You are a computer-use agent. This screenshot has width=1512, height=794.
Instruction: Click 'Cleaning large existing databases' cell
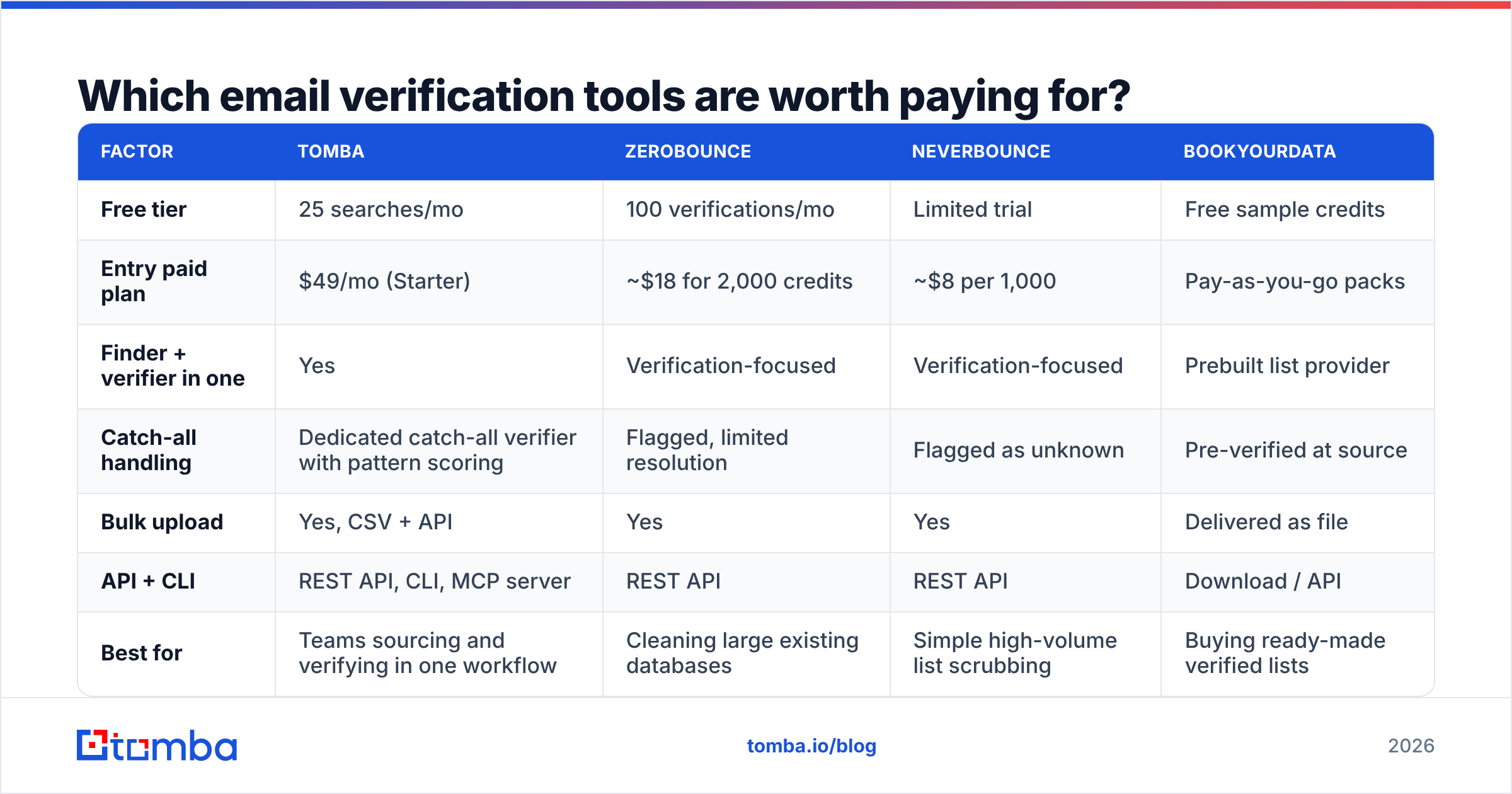[x=742, y=653]
